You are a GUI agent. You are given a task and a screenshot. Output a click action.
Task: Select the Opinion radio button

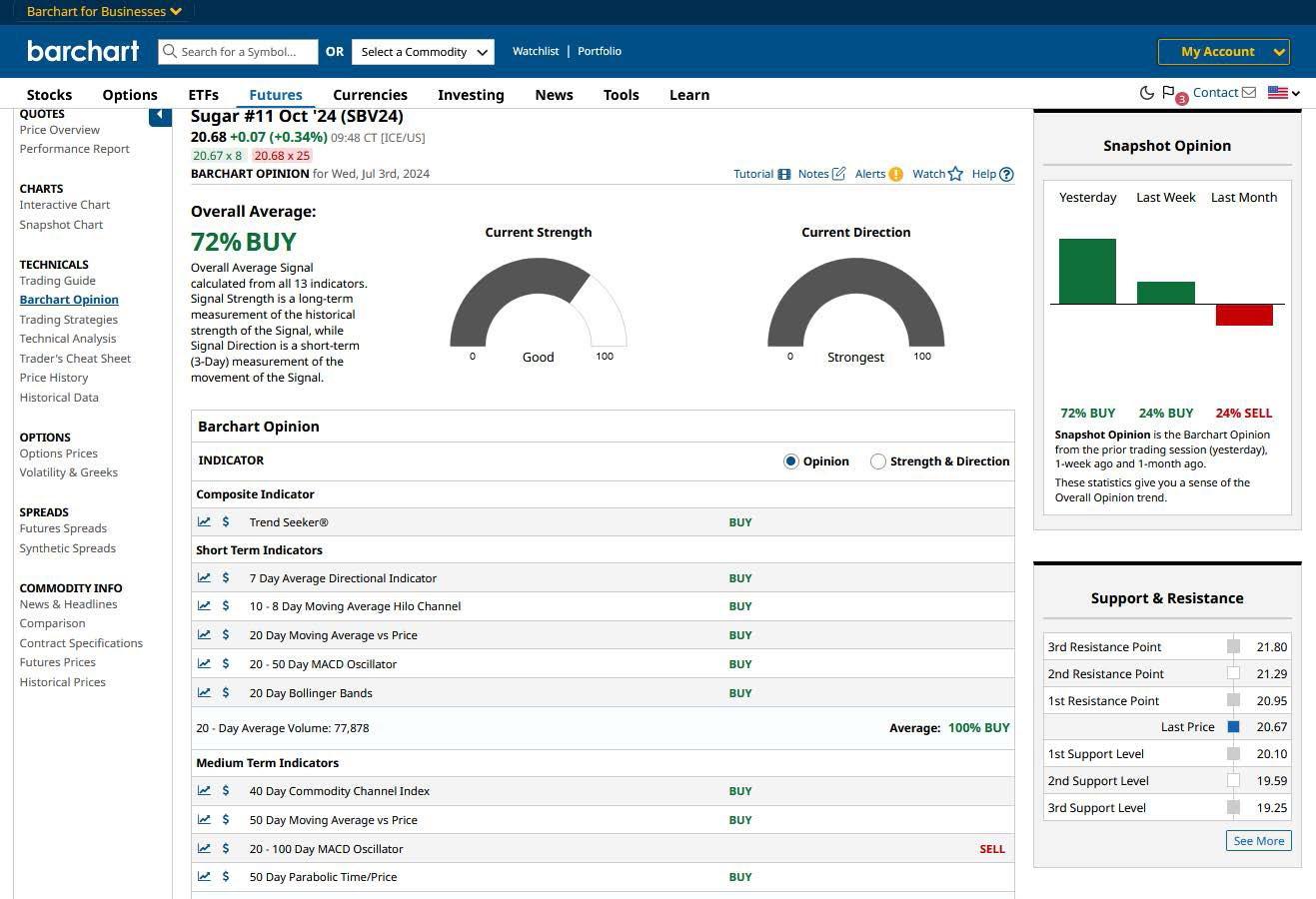(x=791, y=461)
